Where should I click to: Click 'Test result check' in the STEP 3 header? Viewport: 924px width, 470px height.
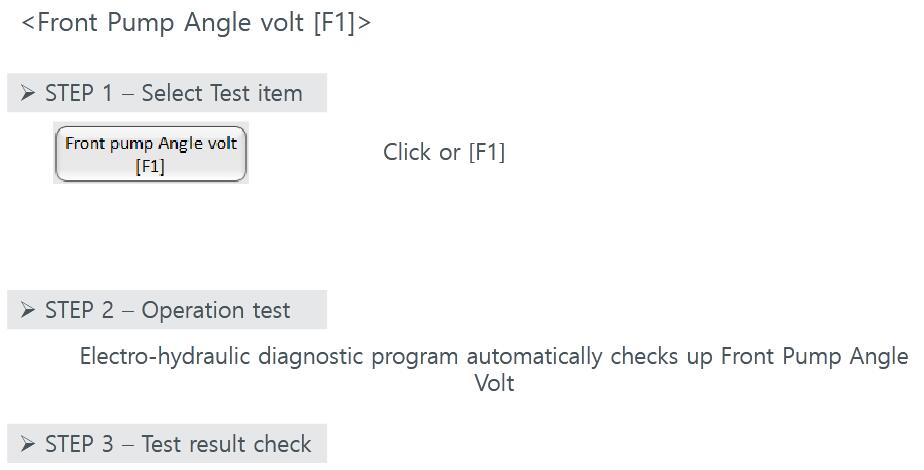tap(226, 443)
